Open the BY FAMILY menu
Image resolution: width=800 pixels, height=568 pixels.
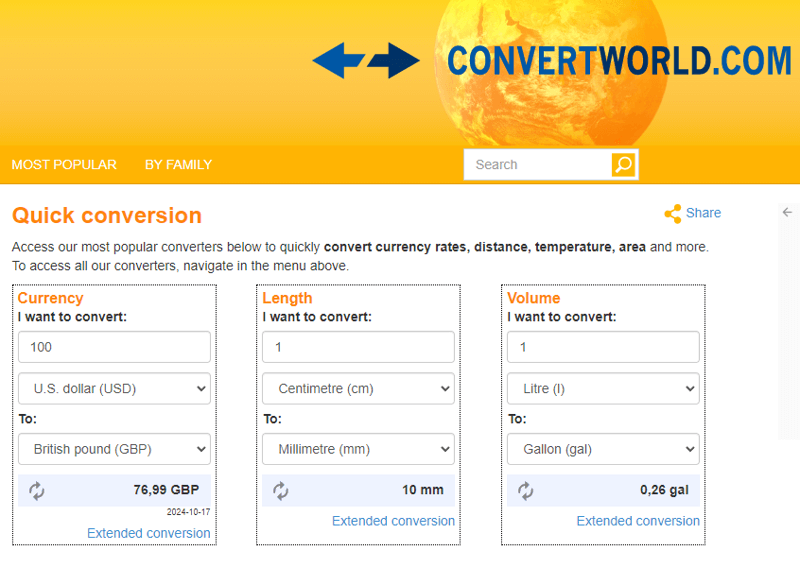(x=178, y=165)
